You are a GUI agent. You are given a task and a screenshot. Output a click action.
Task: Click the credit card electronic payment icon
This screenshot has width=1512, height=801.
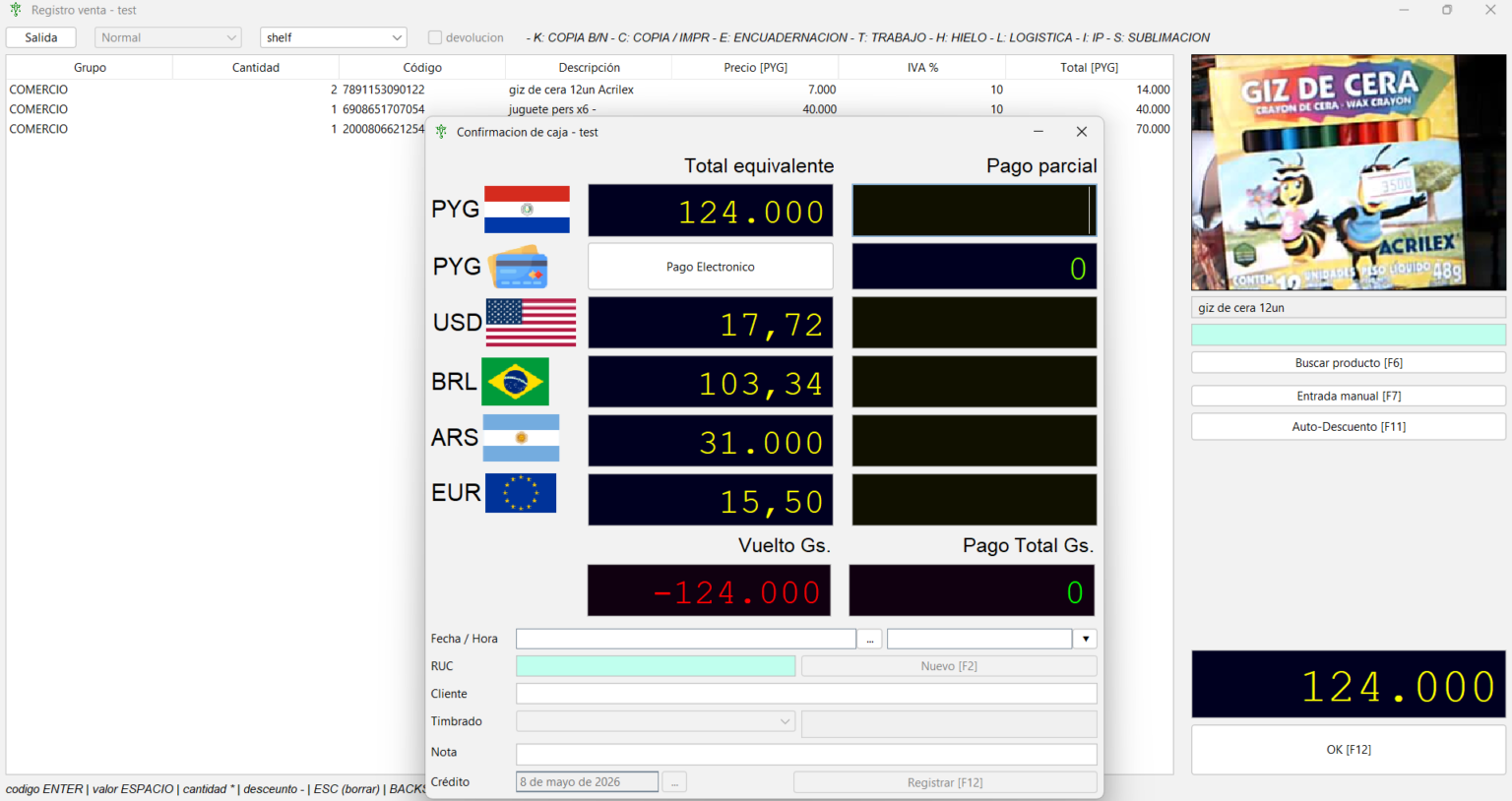click(519, 267)
